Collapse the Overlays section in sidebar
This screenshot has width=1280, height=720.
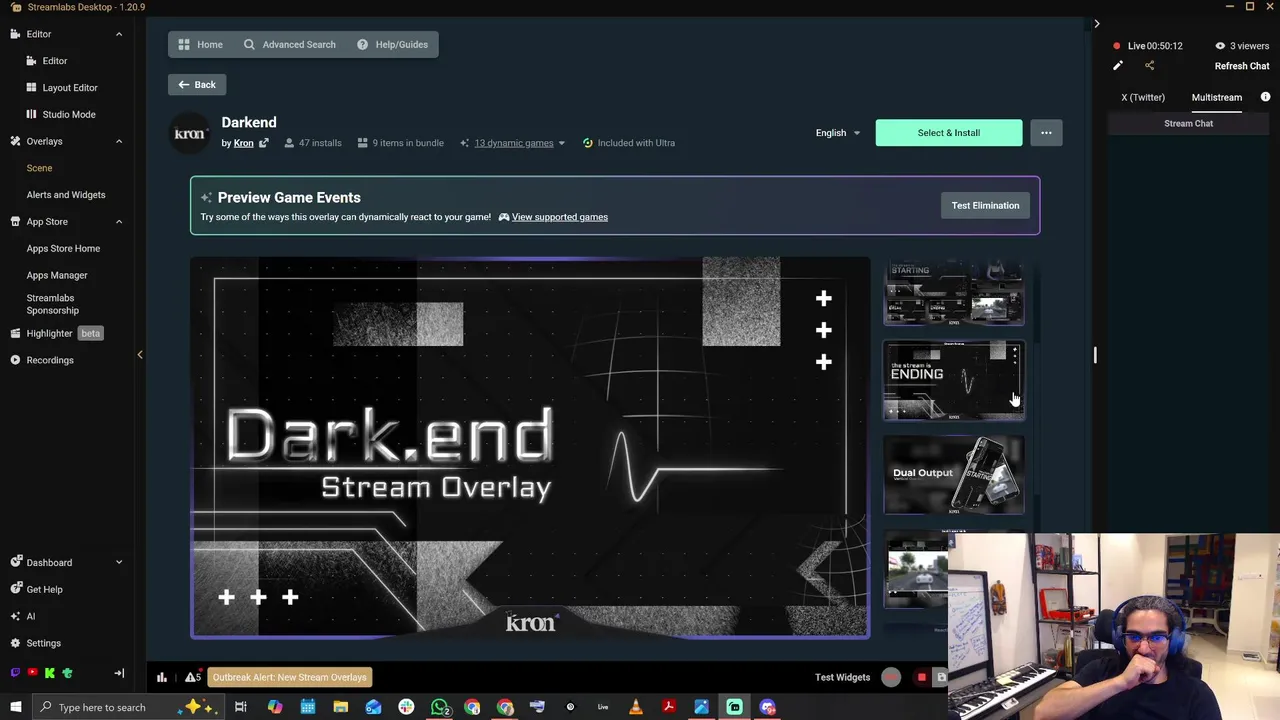click(118, 141)
